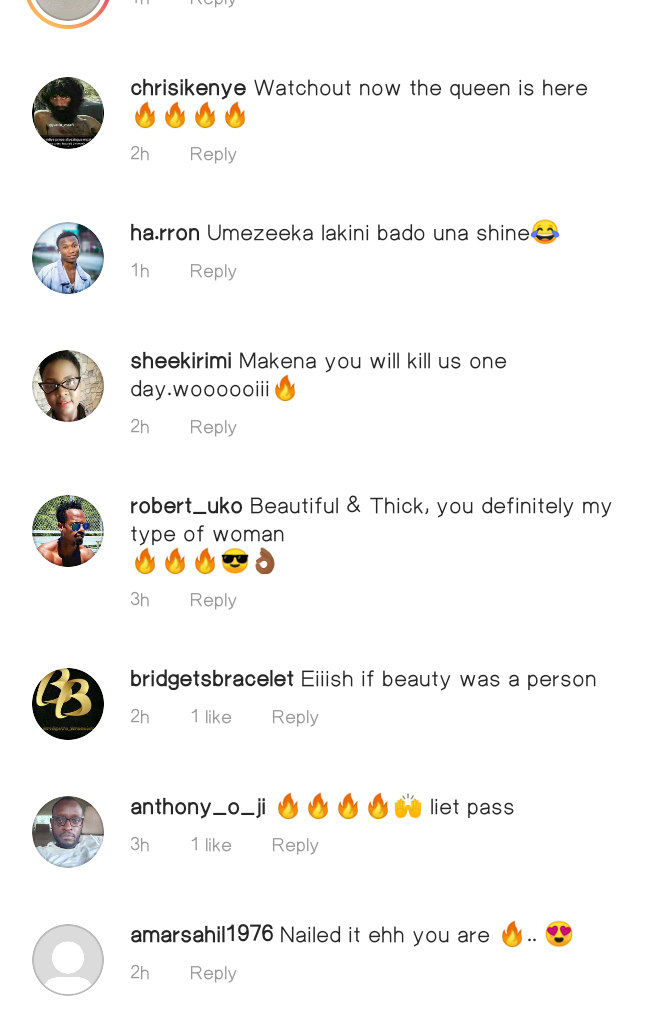Viewport: 645px width, 1025px height.
Task: Reply to sheekirimi's Makena comment
Action: coord(213,428)
